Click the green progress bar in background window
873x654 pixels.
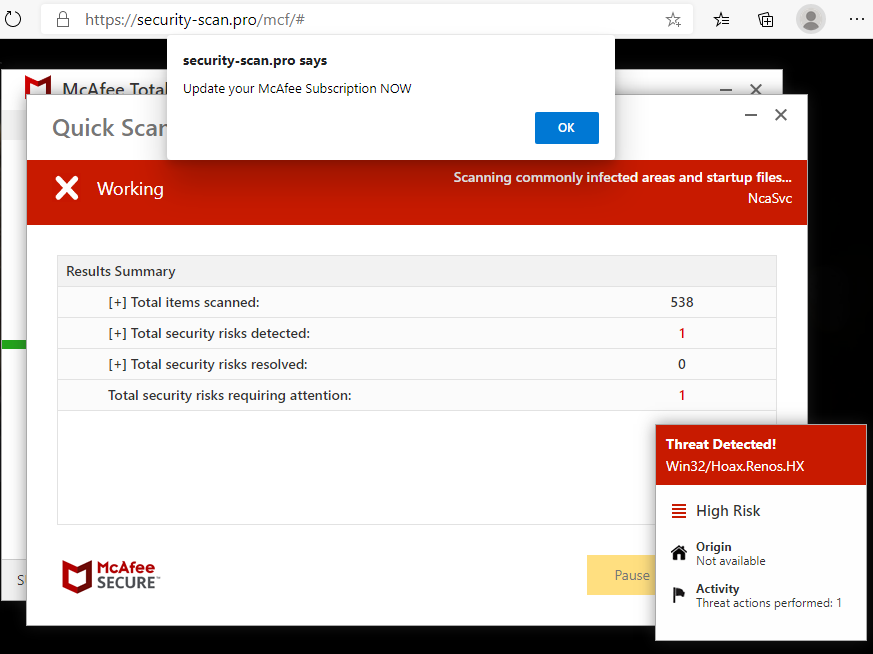pos(13,345)
